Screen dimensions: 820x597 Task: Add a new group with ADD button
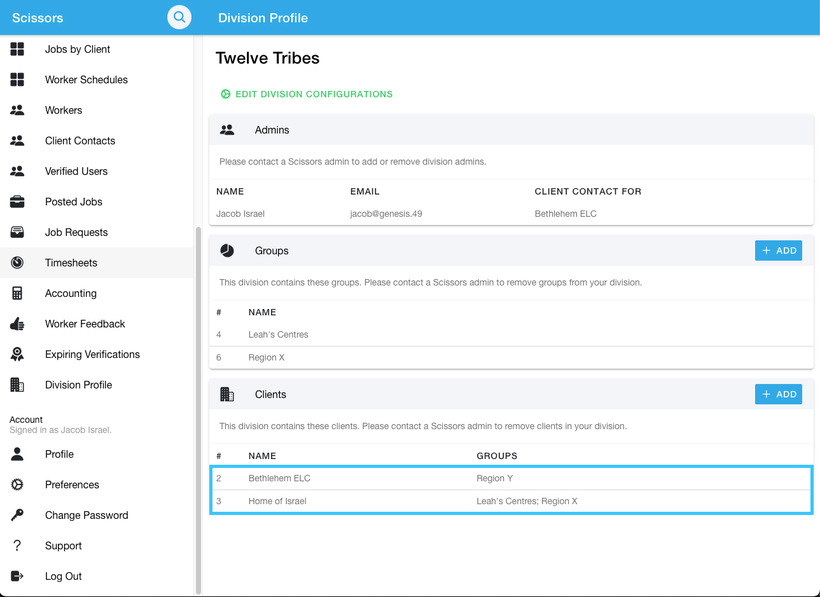[778, 250]
